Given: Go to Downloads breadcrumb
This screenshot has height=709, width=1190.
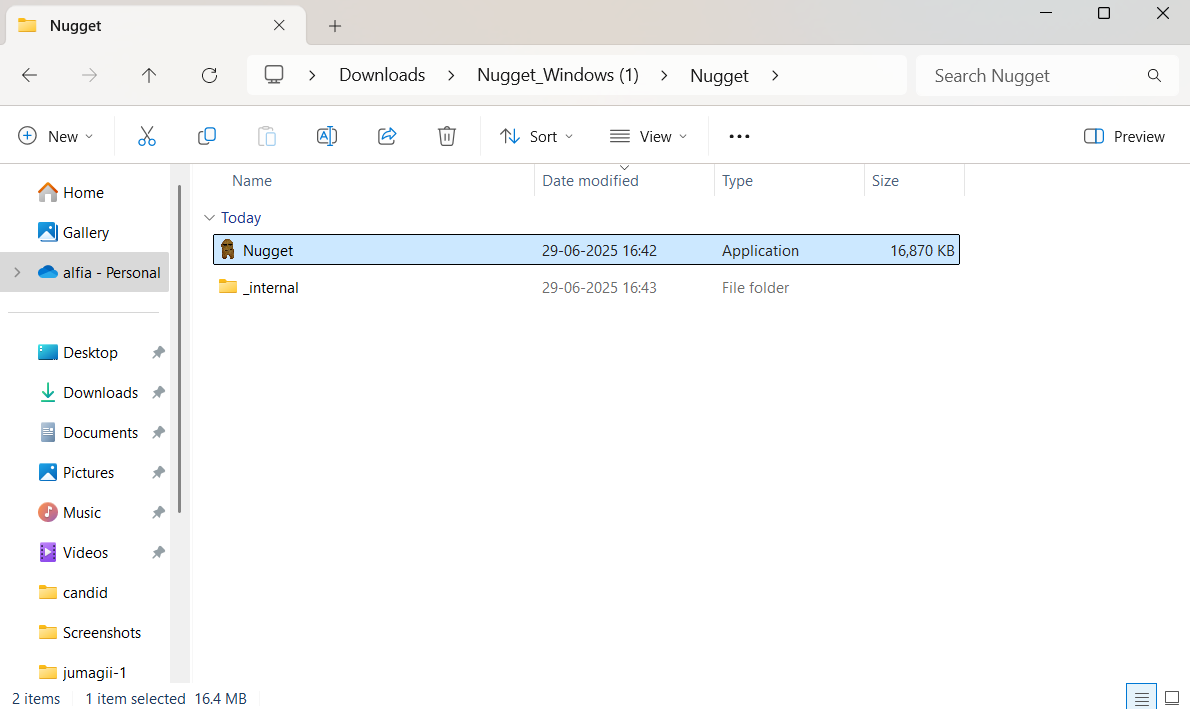Looking at the screenshot, I should tap(382, 75).
